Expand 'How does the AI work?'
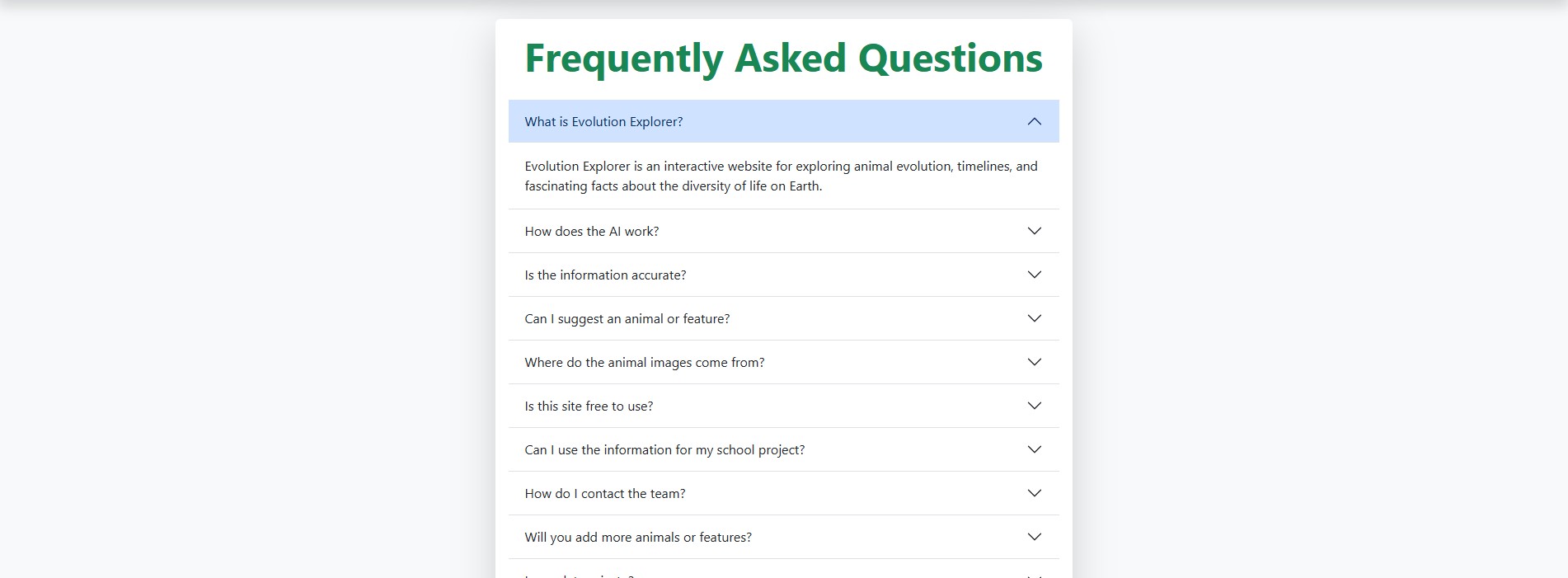1568x578 pixels. [591, 232]
